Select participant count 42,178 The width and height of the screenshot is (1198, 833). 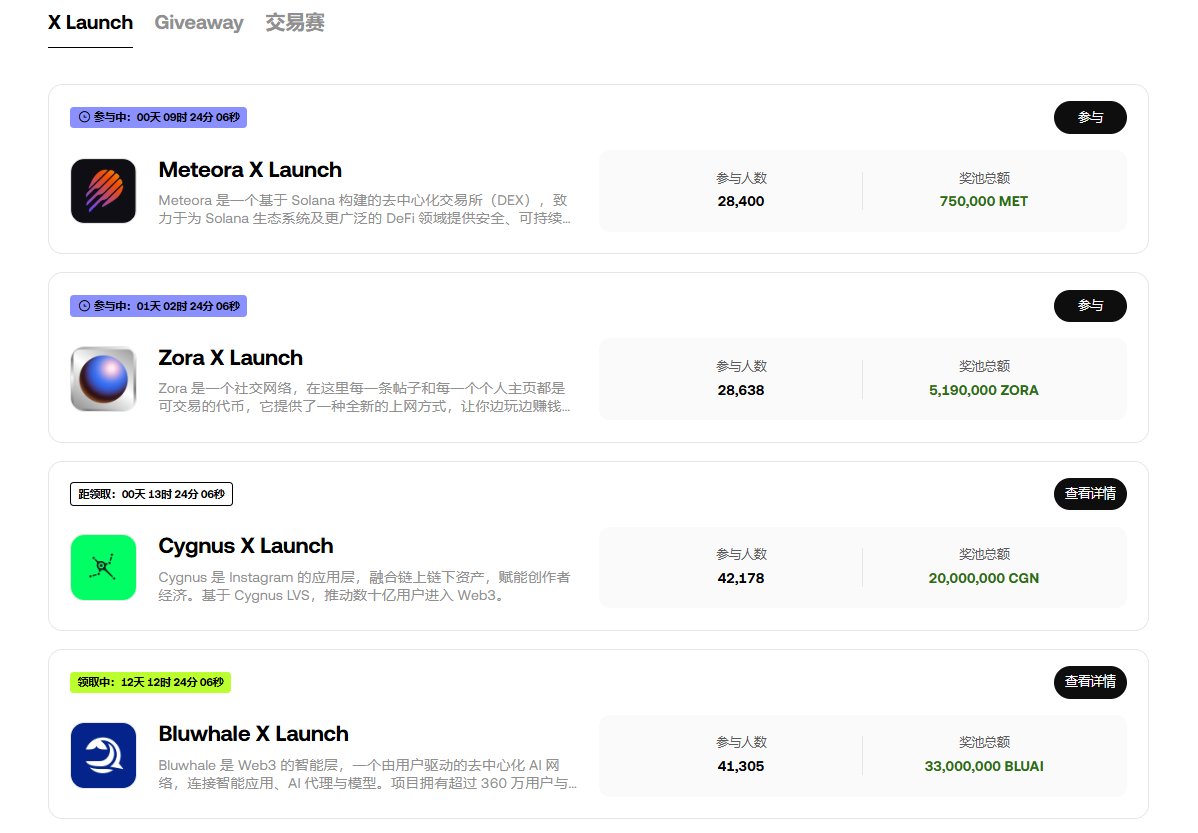pyautogui.click(x=741, y=578)
